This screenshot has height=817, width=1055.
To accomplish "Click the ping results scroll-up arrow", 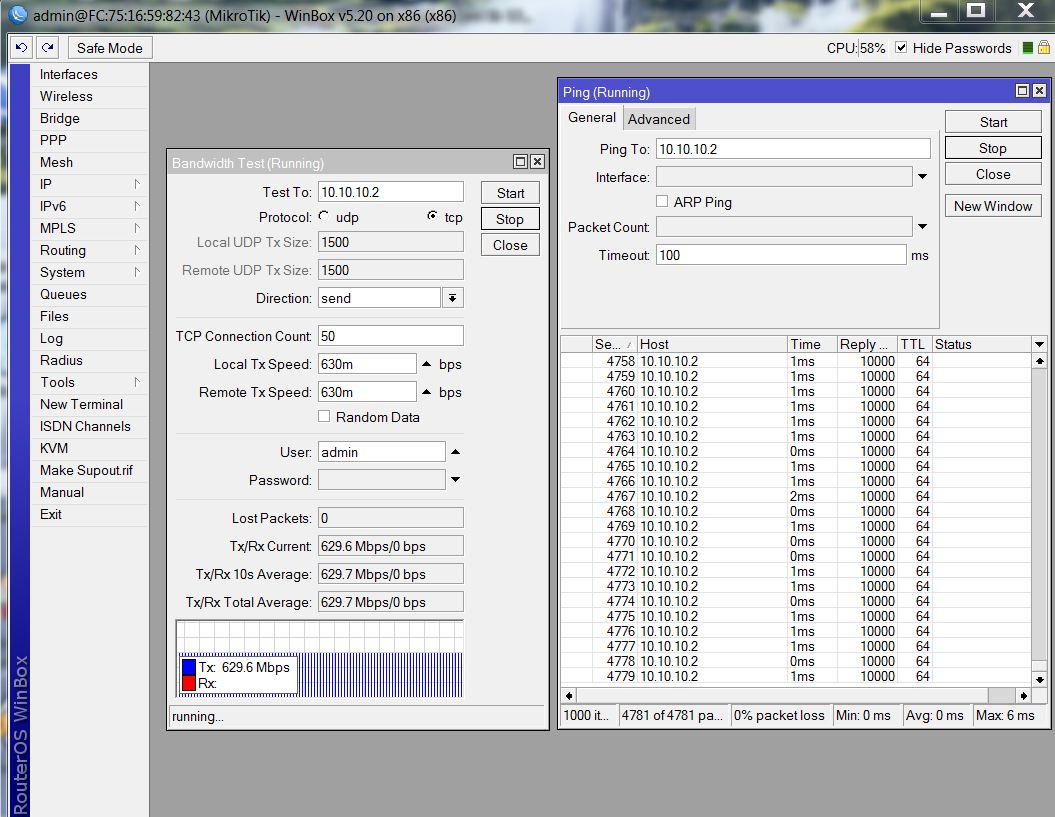I will point(1040,361).
